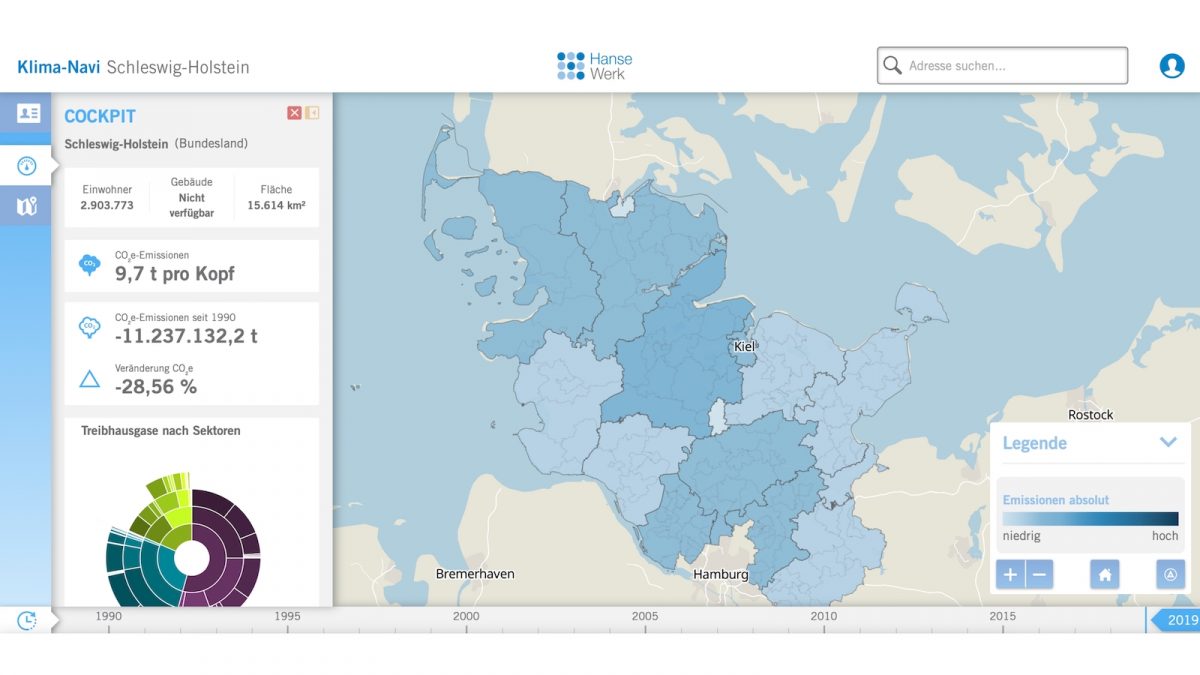Viewport: 1200px width, 675px height.
Task: Click the timeline clock icon
Action: (x=27, y=620)
